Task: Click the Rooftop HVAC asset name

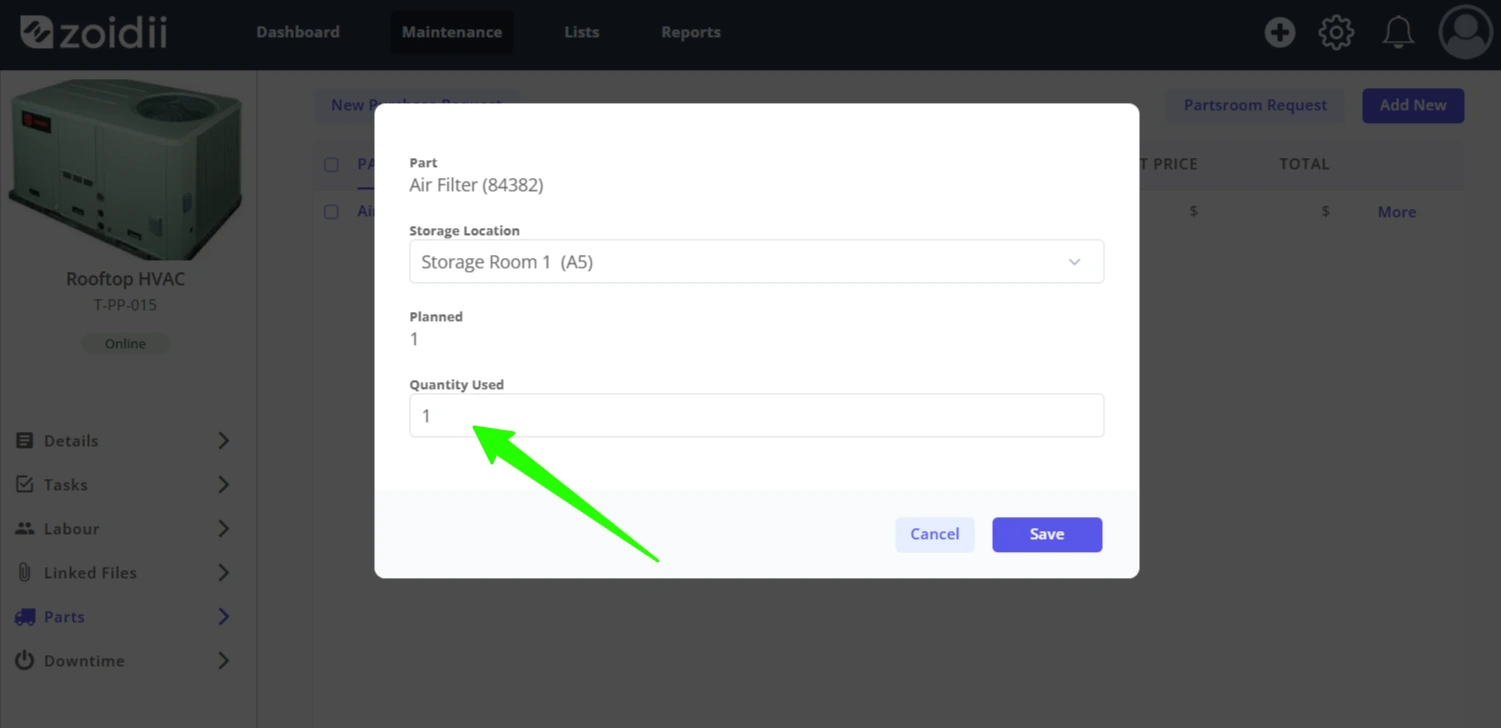Action: point(125,279)
